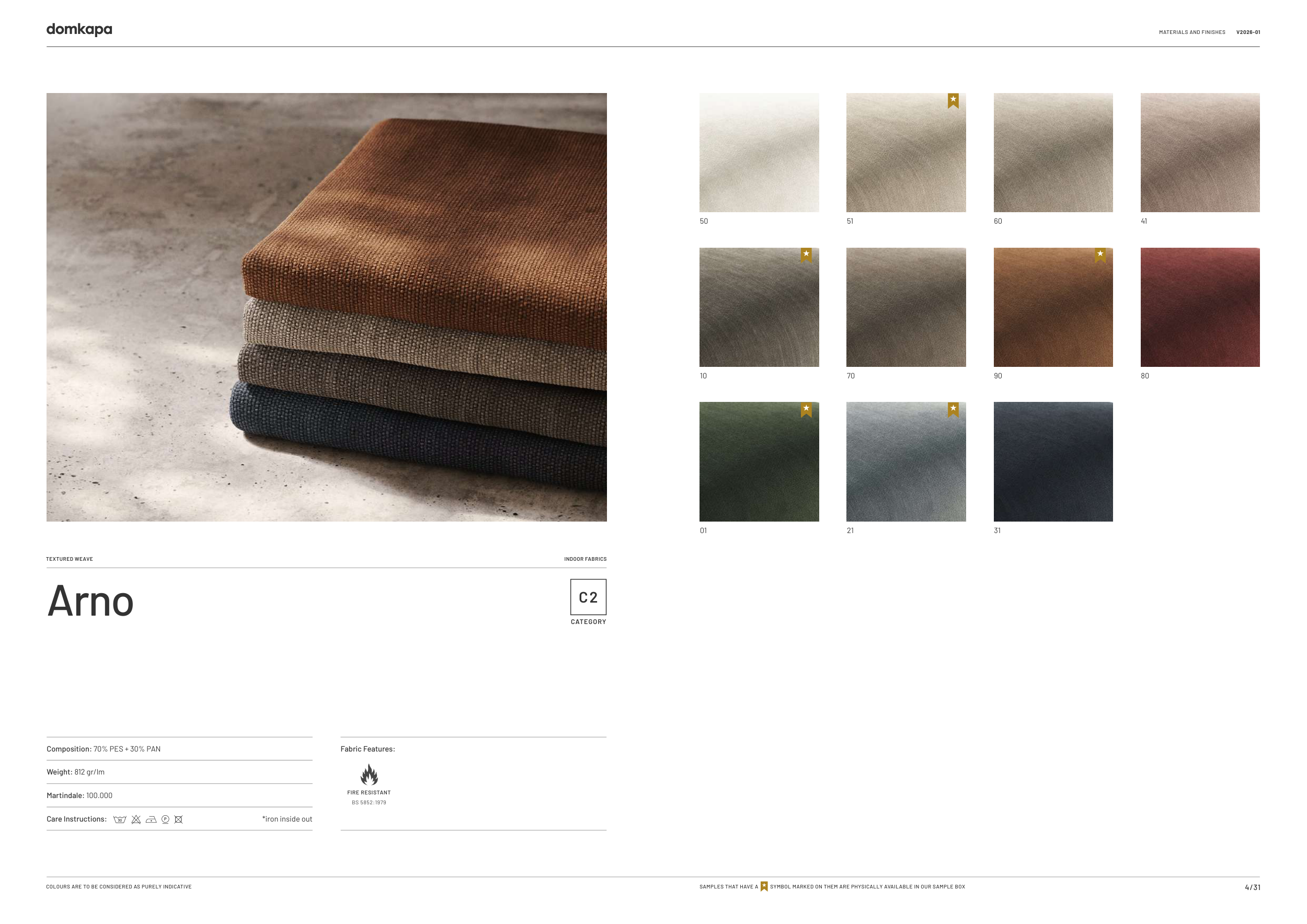Click the star badge in footer note

click(764, 886)
